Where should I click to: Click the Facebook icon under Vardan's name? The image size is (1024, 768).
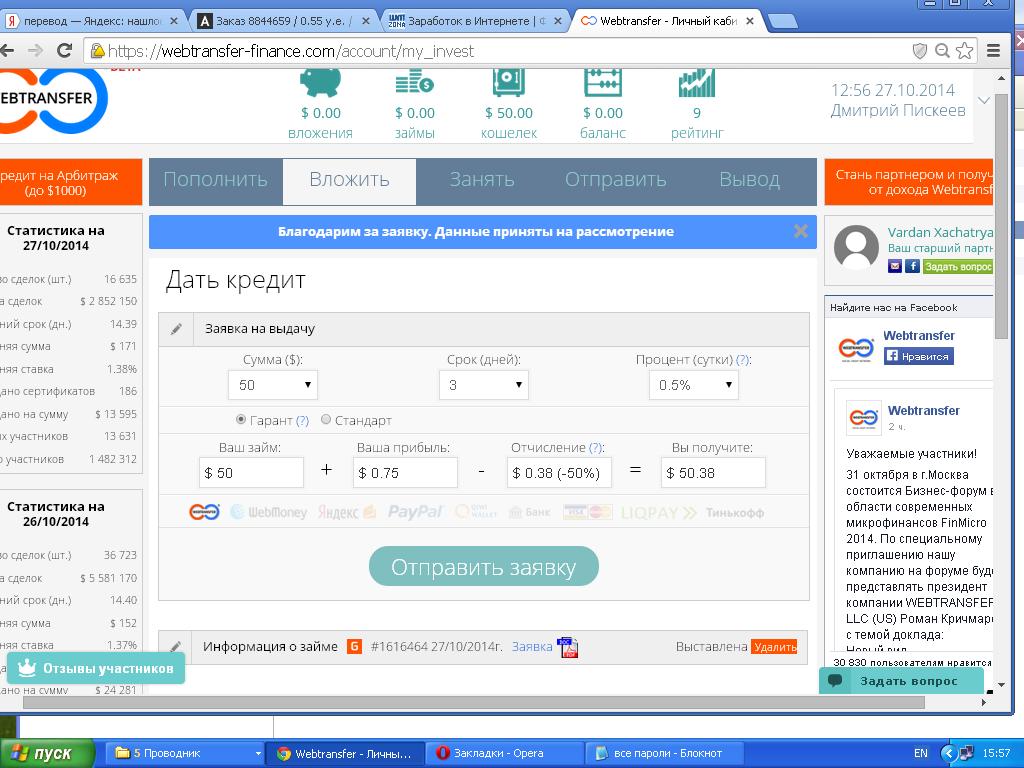tap(912, 266)
